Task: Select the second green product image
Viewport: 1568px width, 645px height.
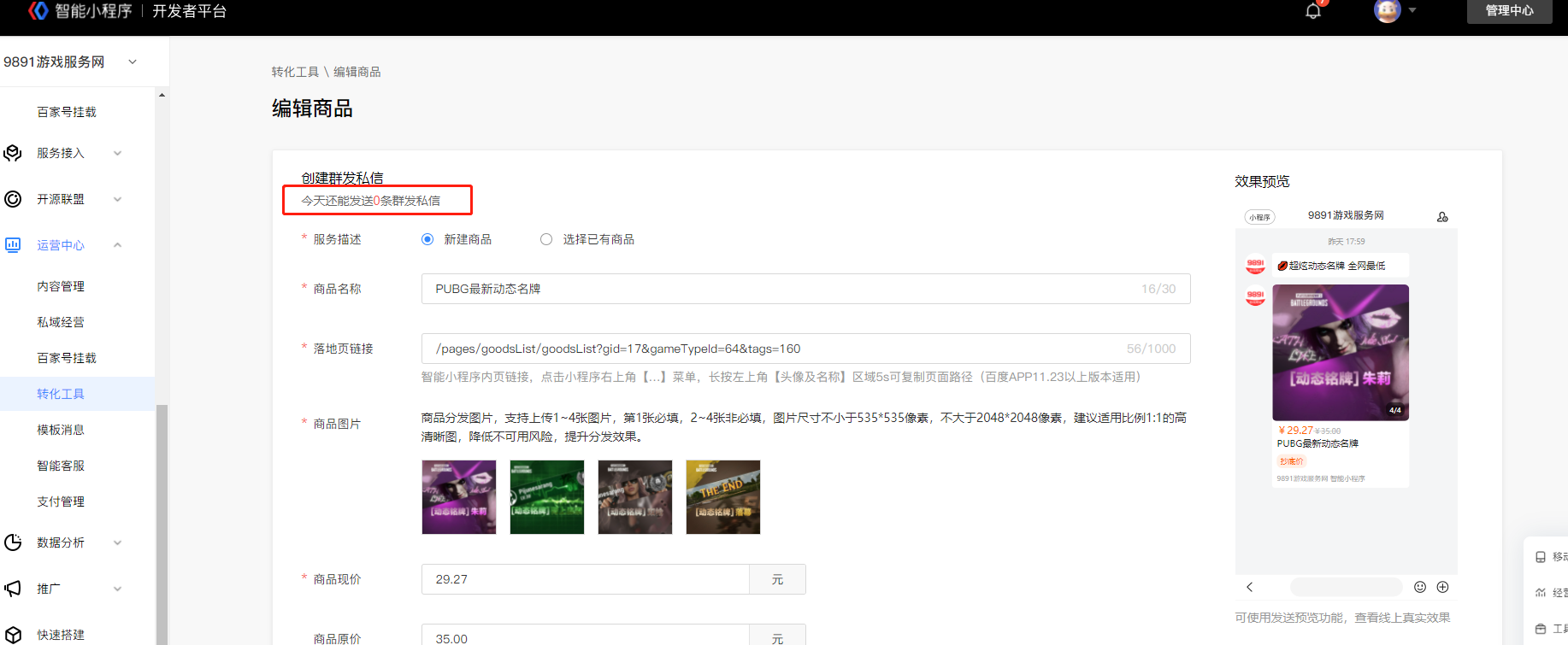Action: point(547,497)
